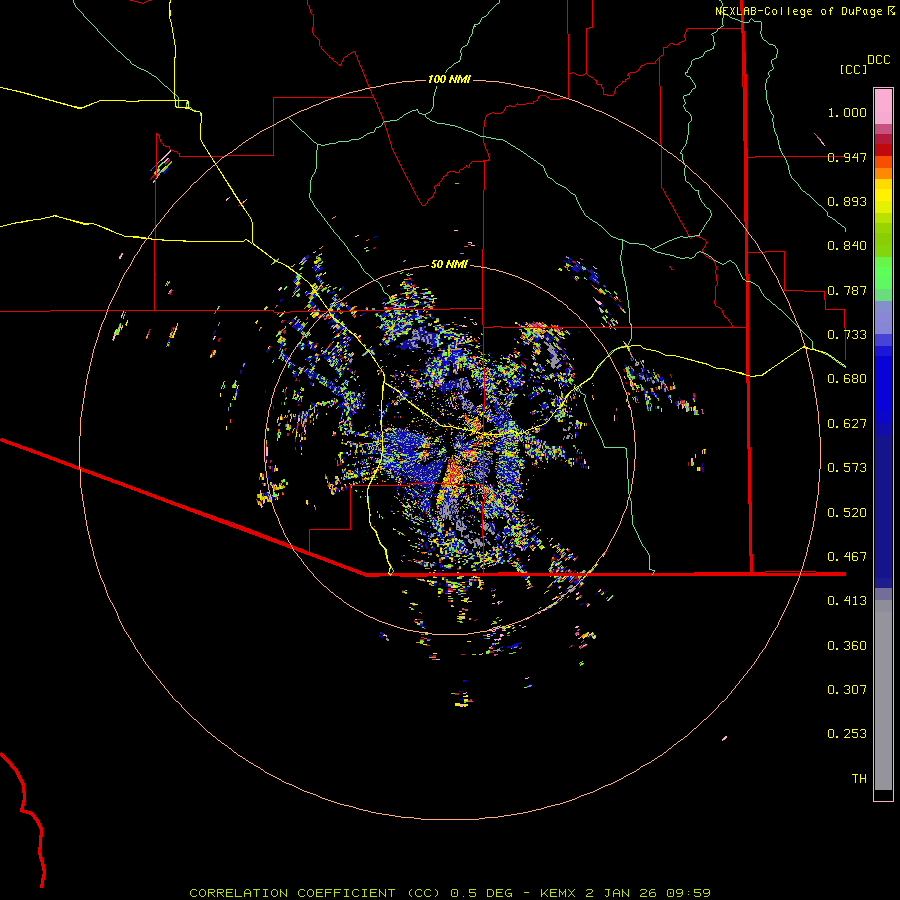Pick the red swatch in the color scale

(883, 150)
